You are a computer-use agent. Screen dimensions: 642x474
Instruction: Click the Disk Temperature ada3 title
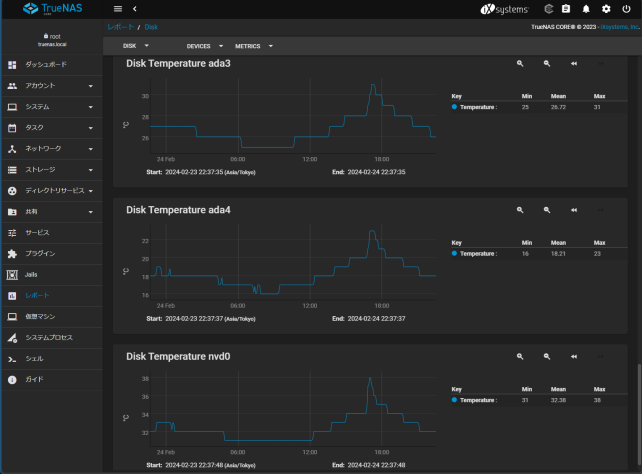point(178,63)
